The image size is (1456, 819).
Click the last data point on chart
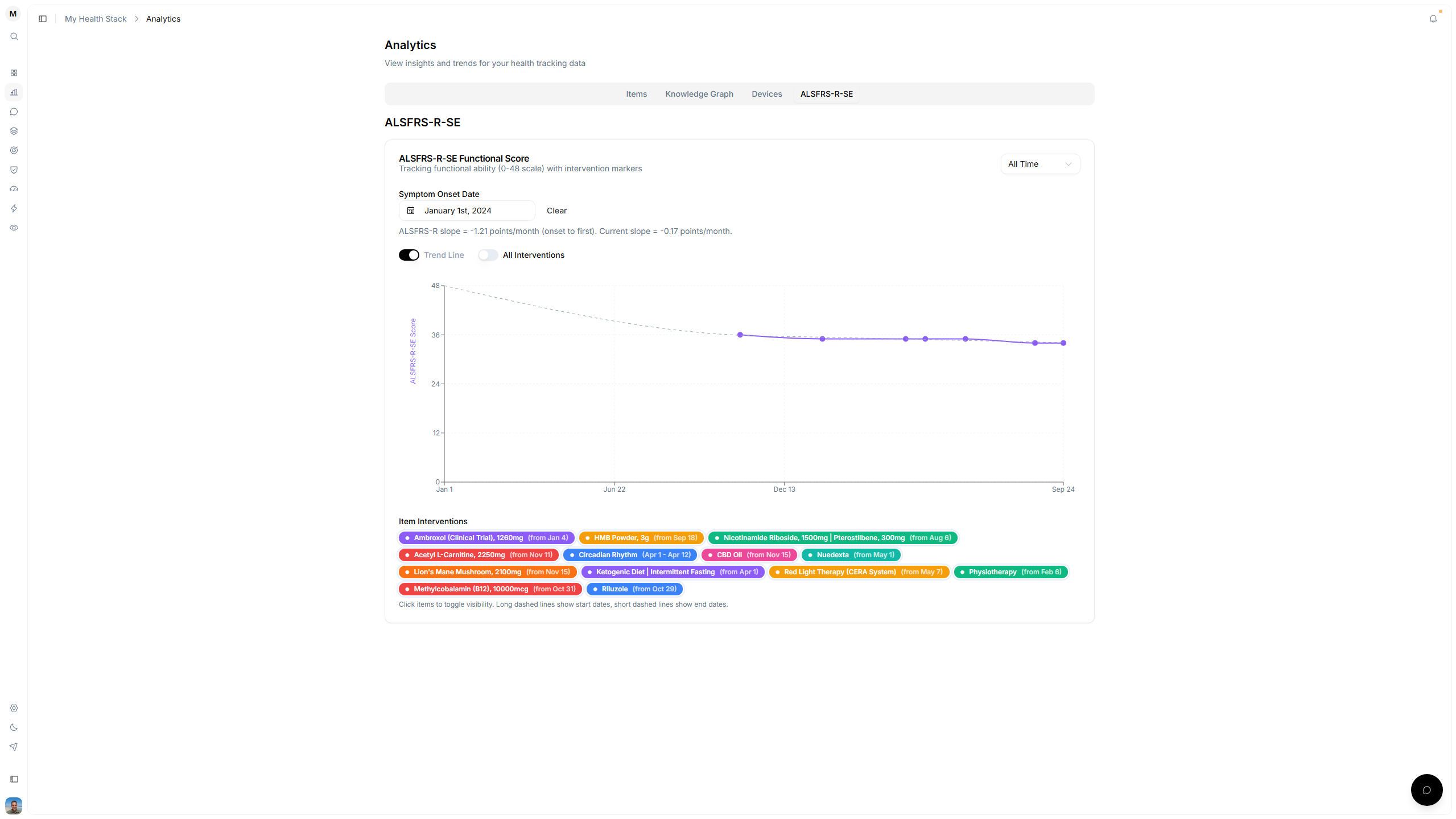tap(1063, 343)
